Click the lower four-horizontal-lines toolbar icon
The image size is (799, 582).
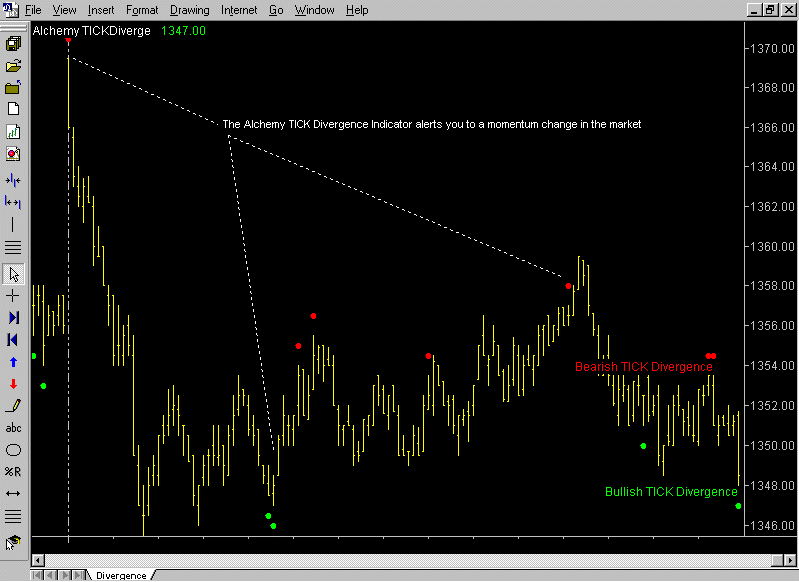click(13, 517)
